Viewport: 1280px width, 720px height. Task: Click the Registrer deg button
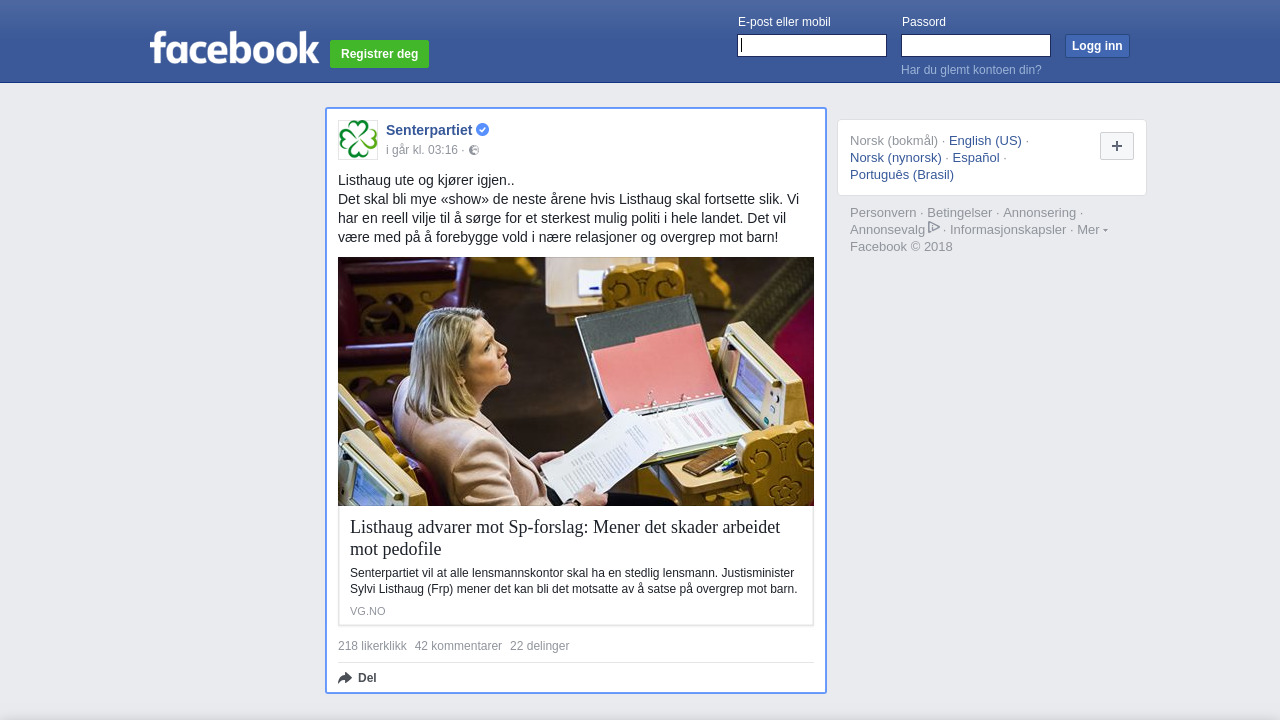379,54
